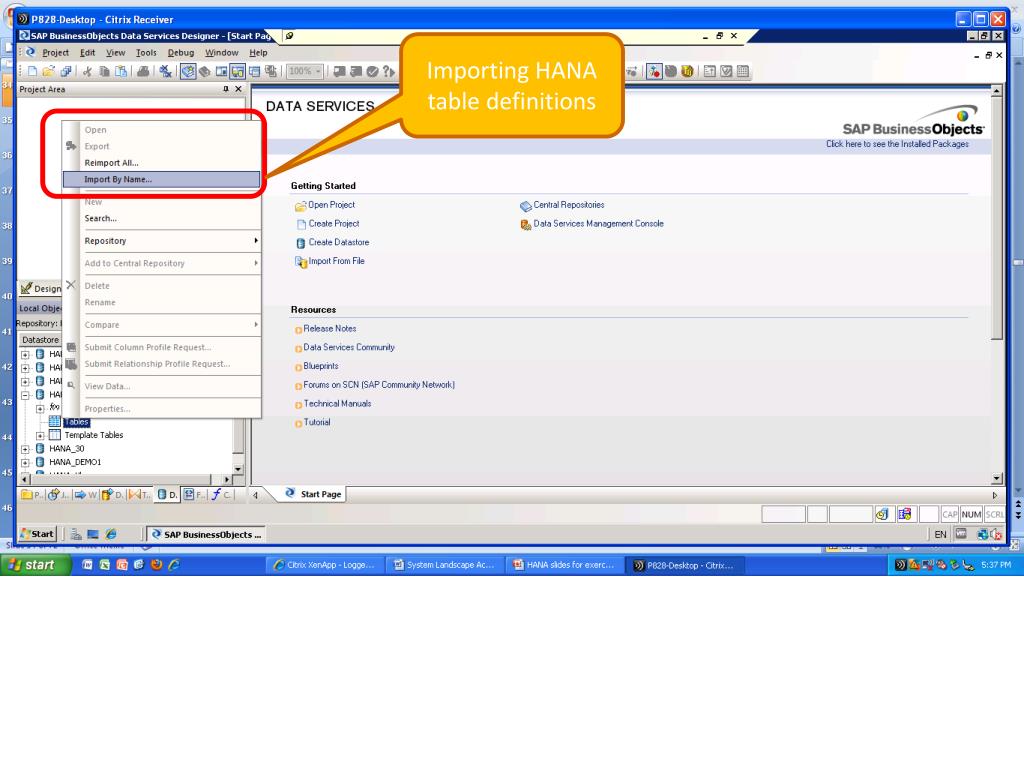Expand the HANA_30 datastore node
The height and width of the screenshot is (768, 1024).
click(25, 449)
